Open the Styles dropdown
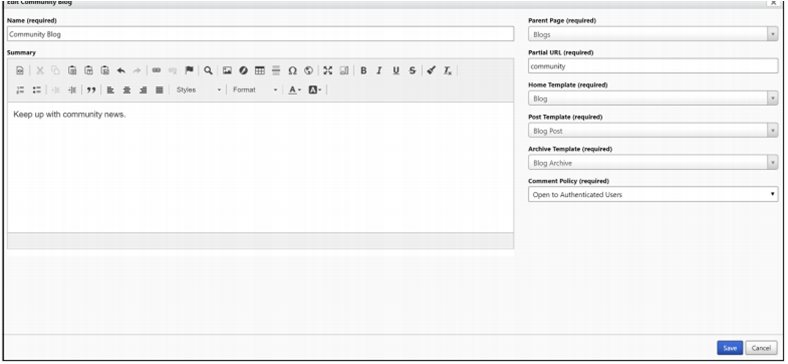The image size is (788, 364). pyautogui.click(x=198, y=90)
